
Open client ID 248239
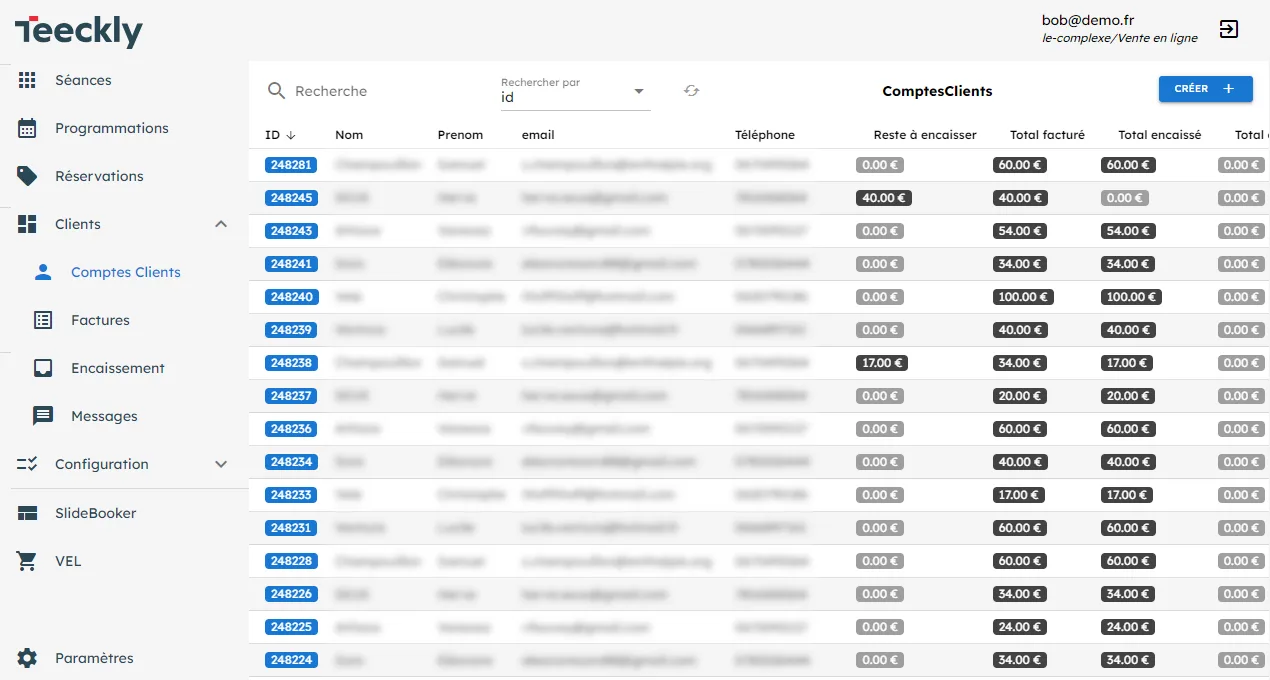[x=291, y=330]
